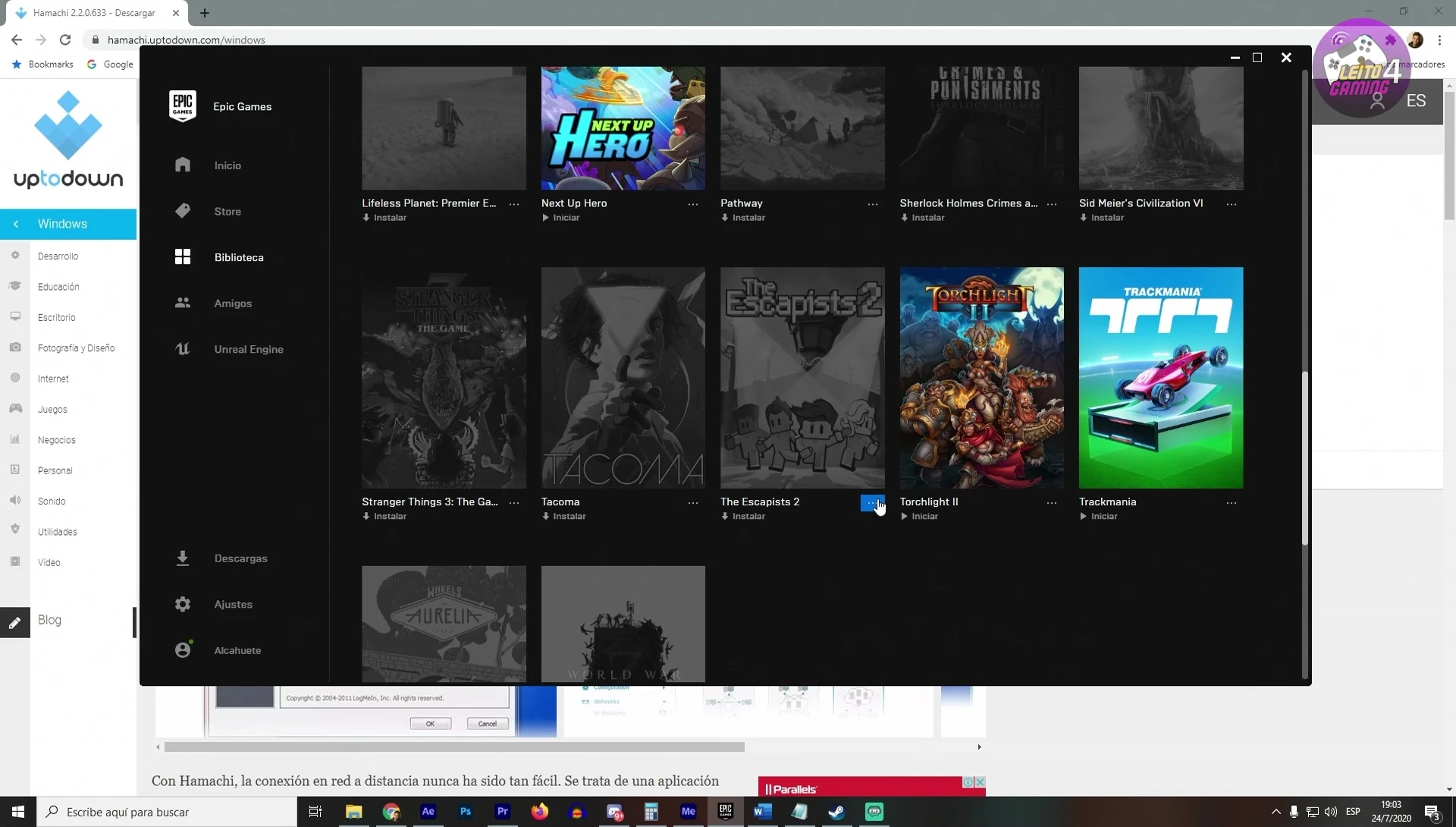Select Windows category in Uptodown sidebar
Image resolution: width=1456 pixels, height=827 pixels.
click(68, 224)
